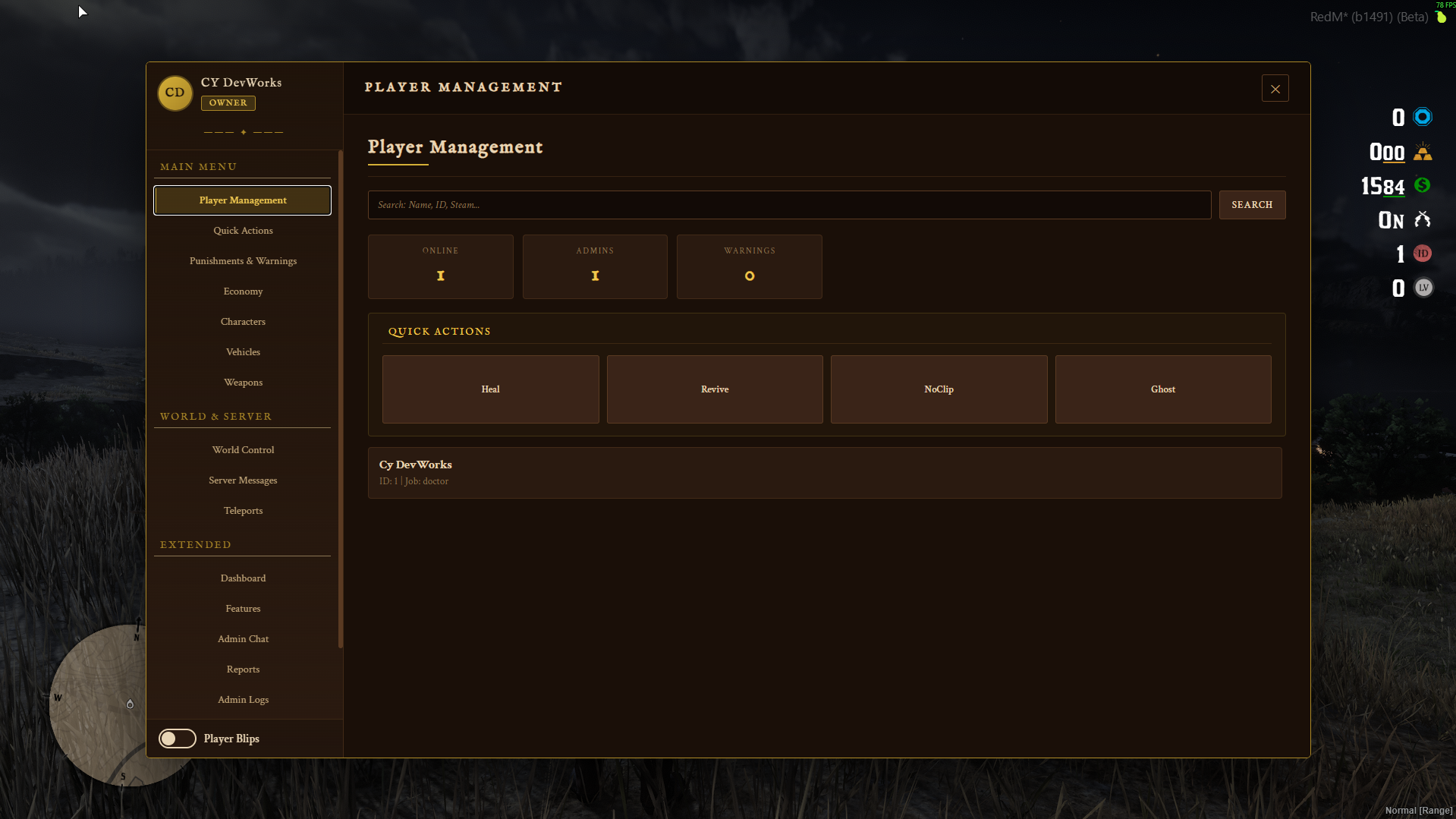
Task: Click the minimap compass
Action: (x=97, y=705)
